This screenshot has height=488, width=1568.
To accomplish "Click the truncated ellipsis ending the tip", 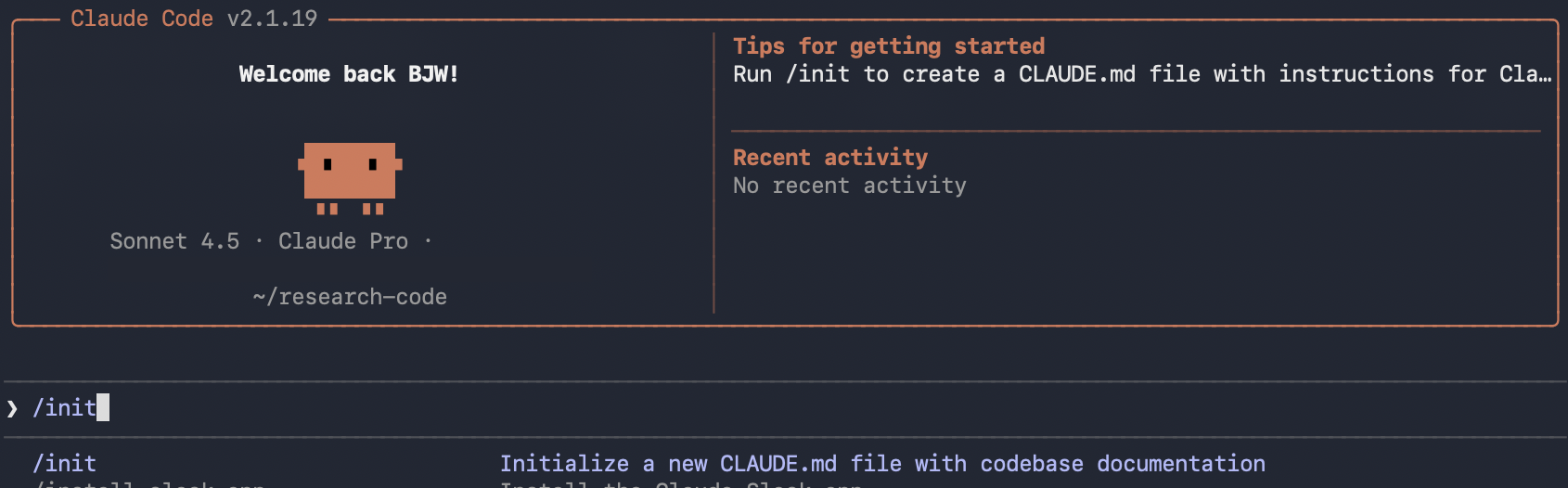I will 1544,75.
